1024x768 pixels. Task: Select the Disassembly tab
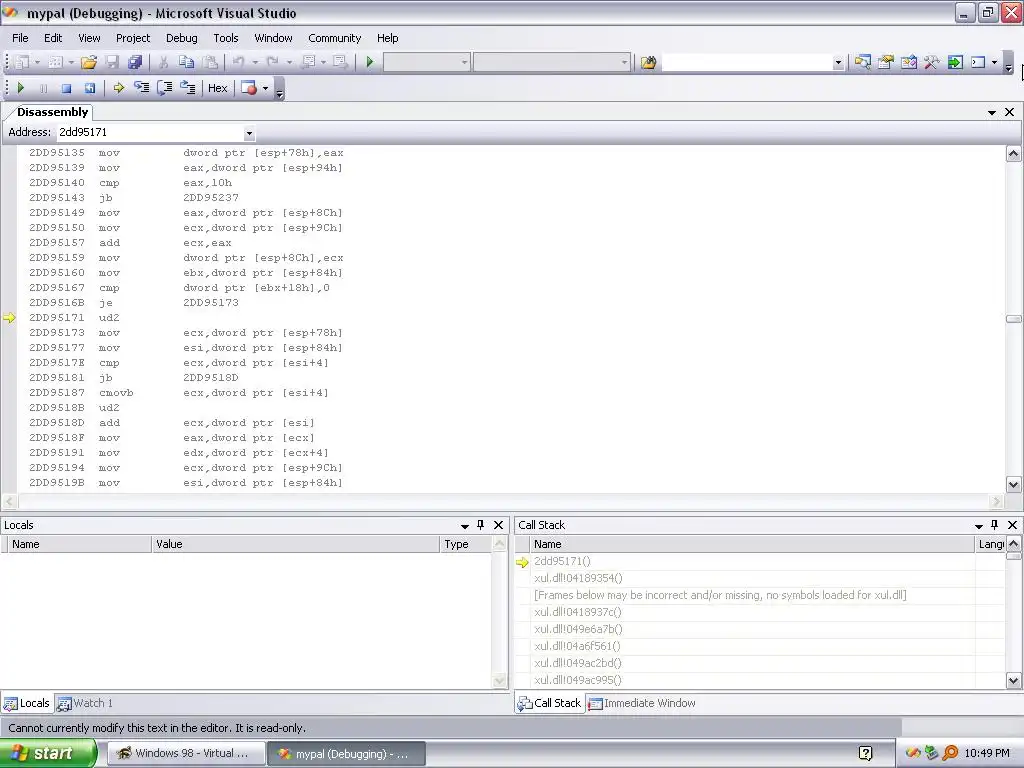[x=52, y=112]
